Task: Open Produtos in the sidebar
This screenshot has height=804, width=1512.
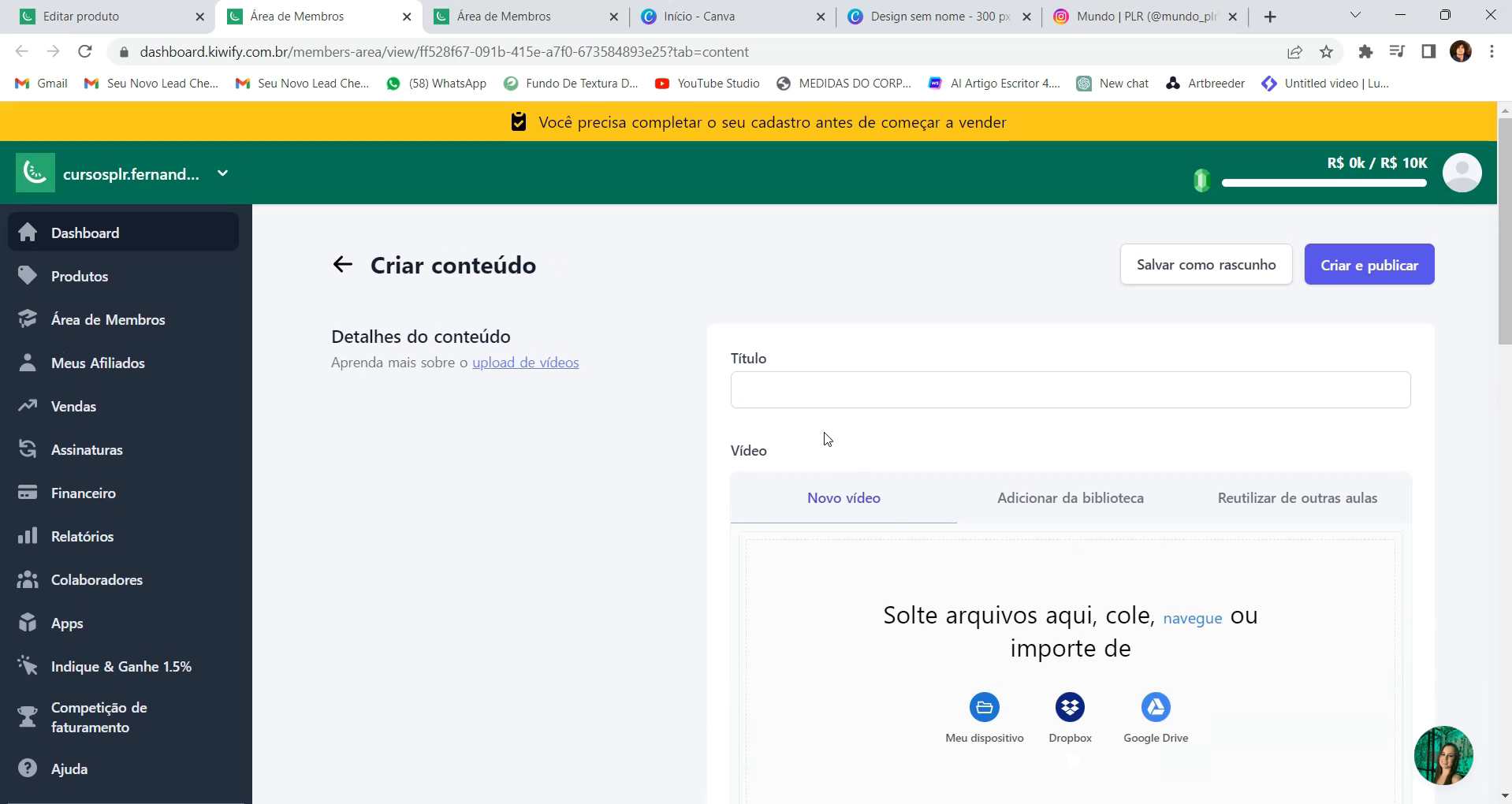Action: (x=79, y=277)
